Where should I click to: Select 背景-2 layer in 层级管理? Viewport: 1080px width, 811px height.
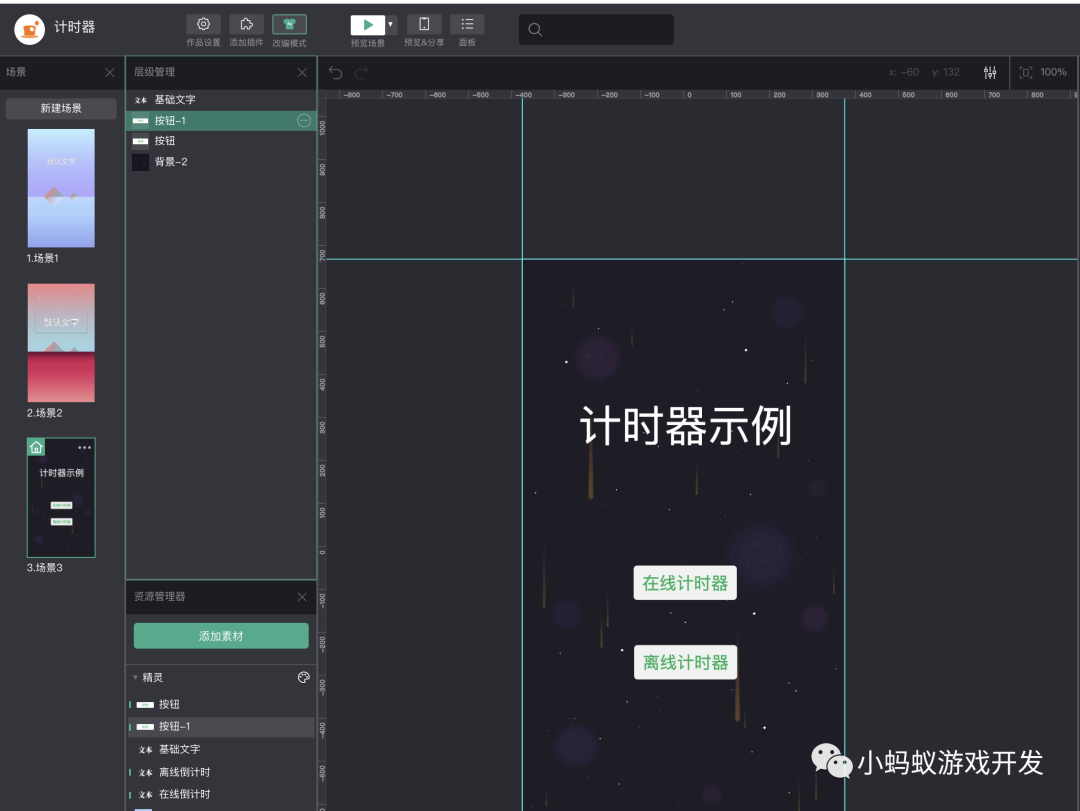point(221,162)
